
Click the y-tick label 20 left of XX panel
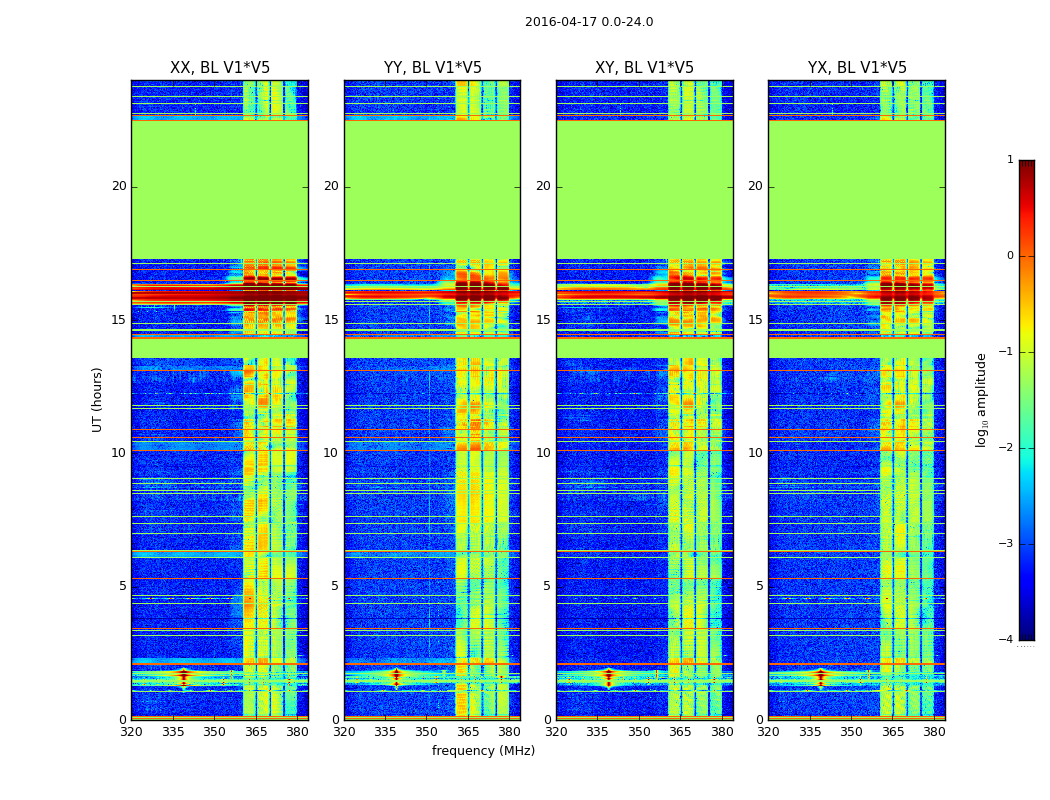pos(119,186)
